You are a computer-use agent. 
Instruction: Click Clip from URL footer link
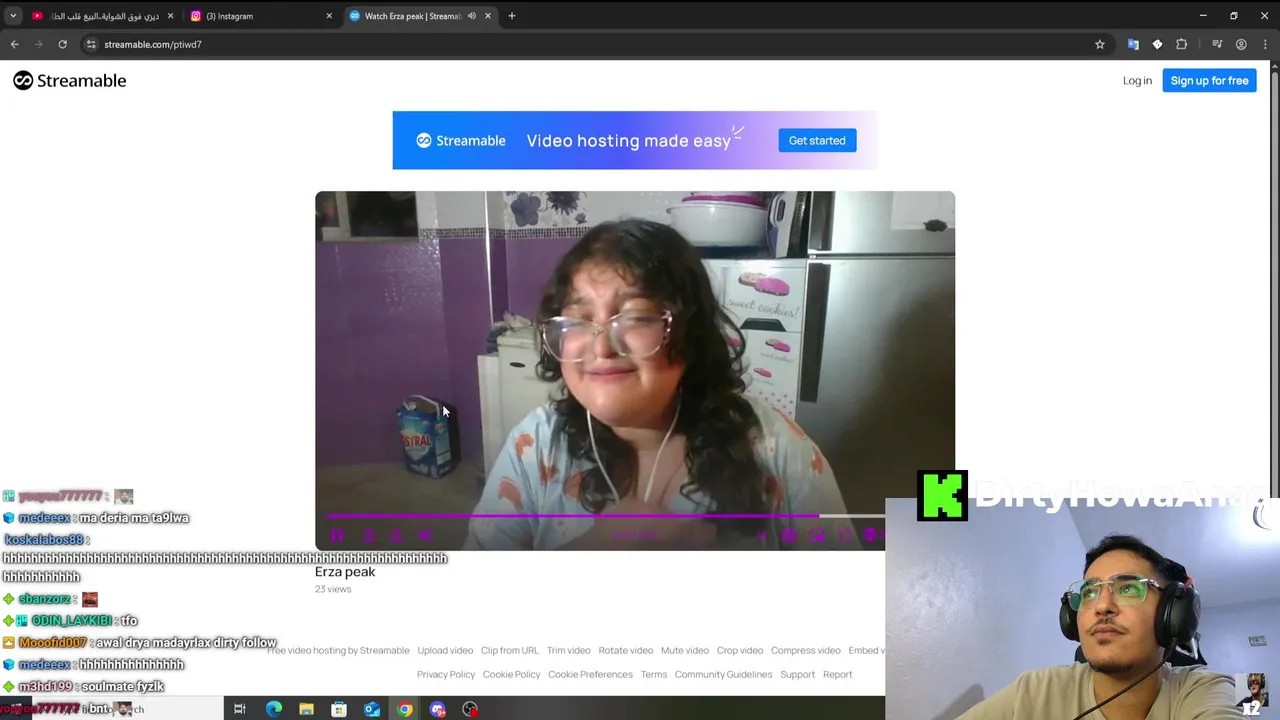pyautogui.click(x=510, y=650)
